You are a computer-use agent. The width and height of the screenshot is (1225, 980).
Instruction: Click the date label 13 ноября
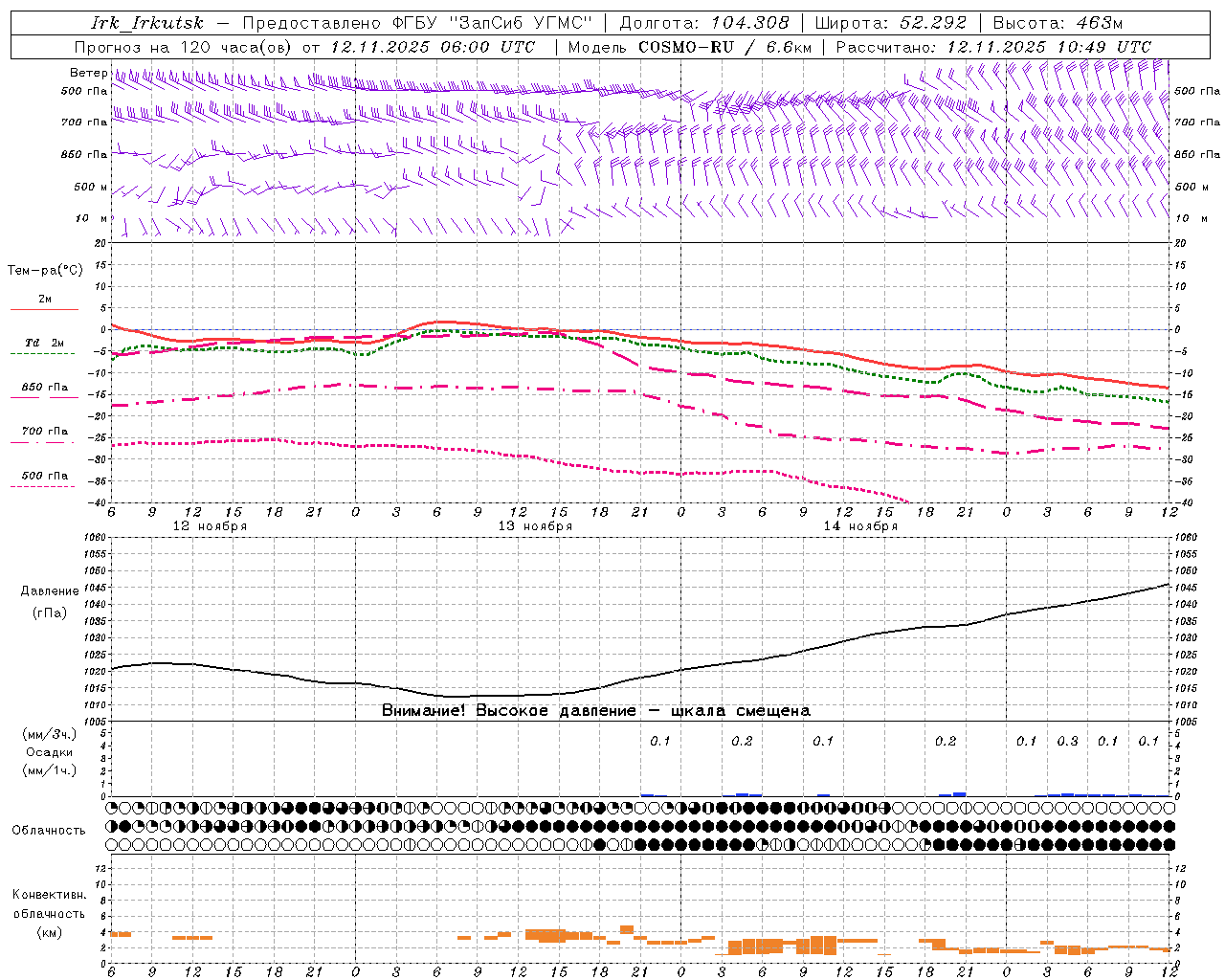point(535,526)
